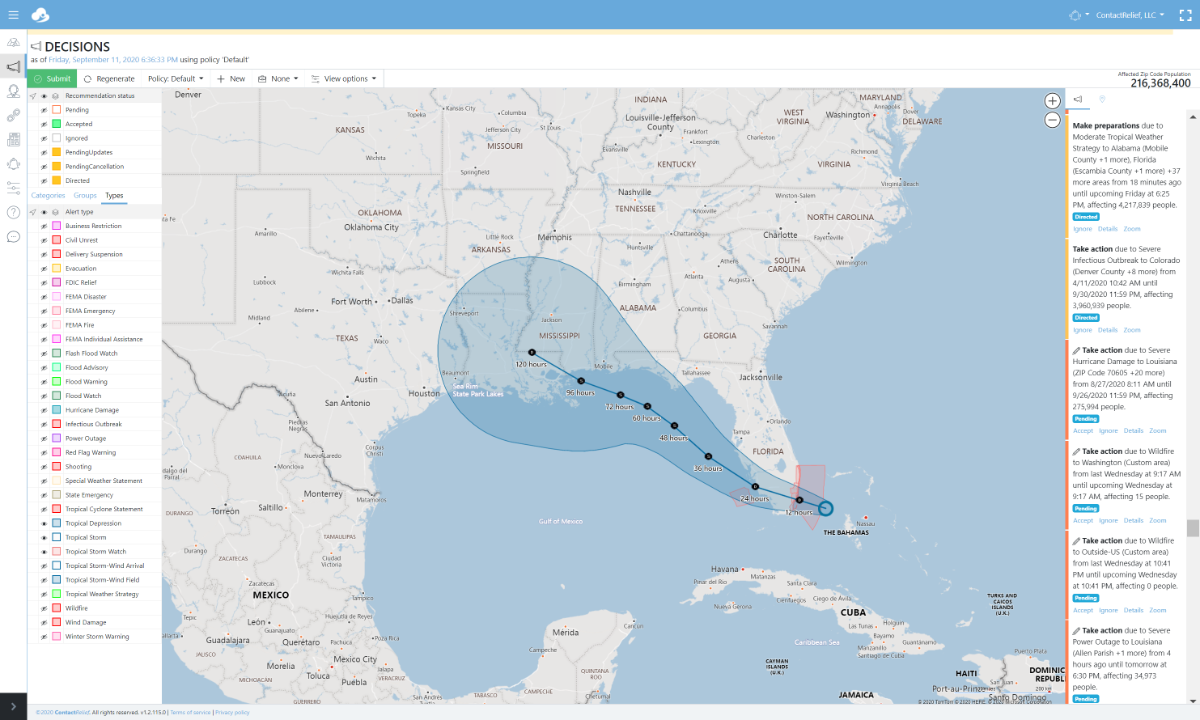
Task: Open the View options dropdown
Action: [344, 78]
